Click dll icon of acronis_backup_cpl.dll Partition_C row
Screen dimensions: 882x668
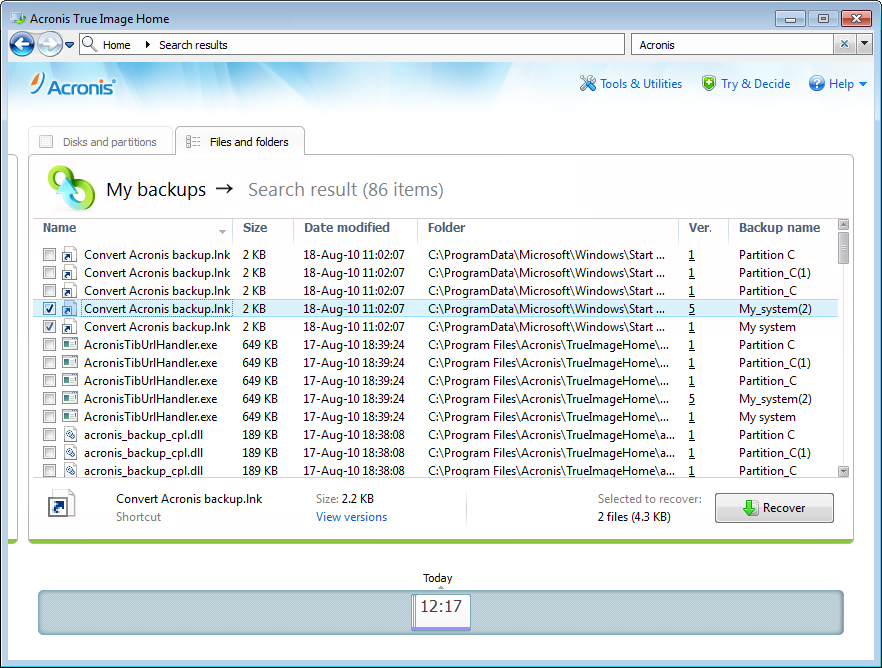(70, 470)
